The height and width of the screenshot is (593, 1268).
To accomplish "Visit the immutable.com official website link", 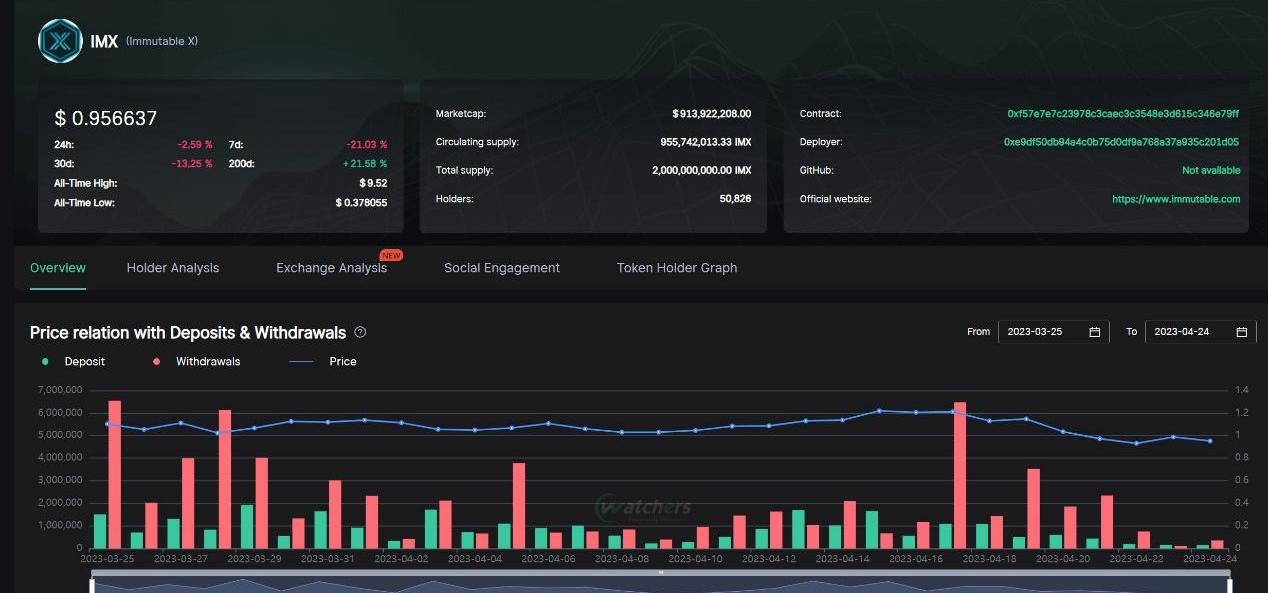I will point(1176,199).
